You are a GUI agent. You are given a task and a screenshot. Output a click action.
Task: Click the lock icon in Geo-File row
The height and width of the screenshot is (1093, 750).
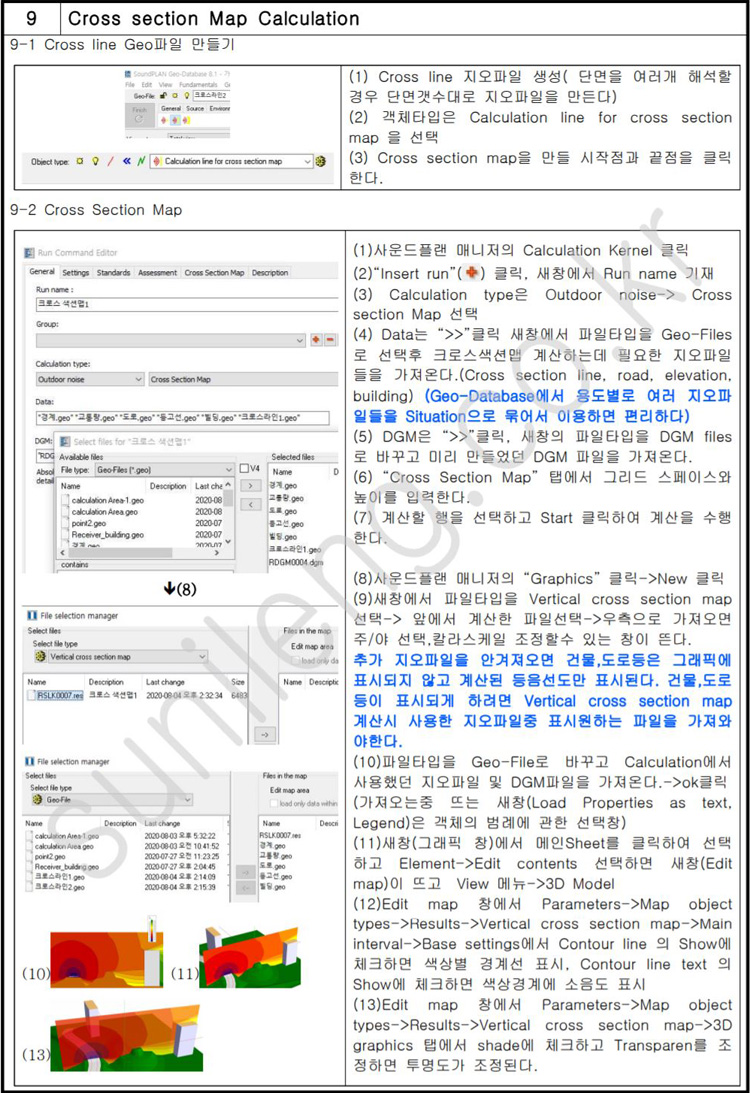coord(163,95)
